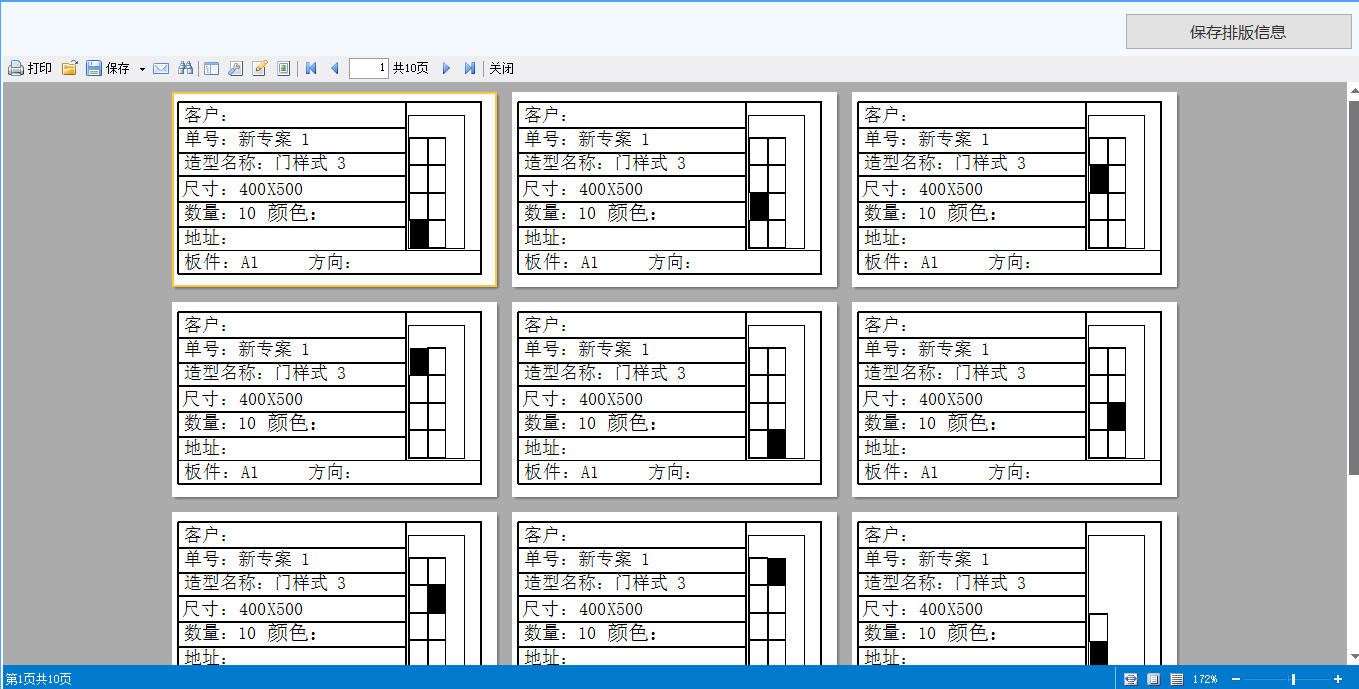This screenshot has width=1359, height=689.
Task: Go to the first page
Action: click(311, 68)
